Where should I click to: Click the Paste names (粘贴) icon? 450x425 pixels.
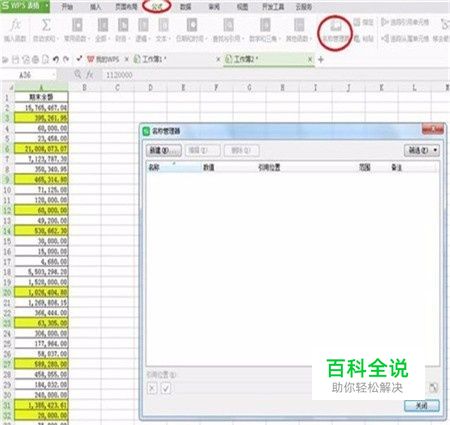click(x=357, y=39)
